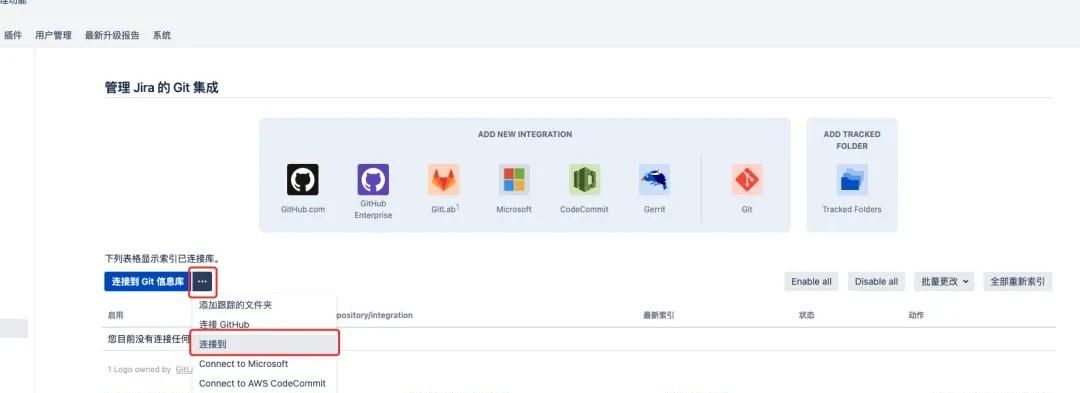
Task: Open the 插件 navigation tab
Action: [13, 35]
